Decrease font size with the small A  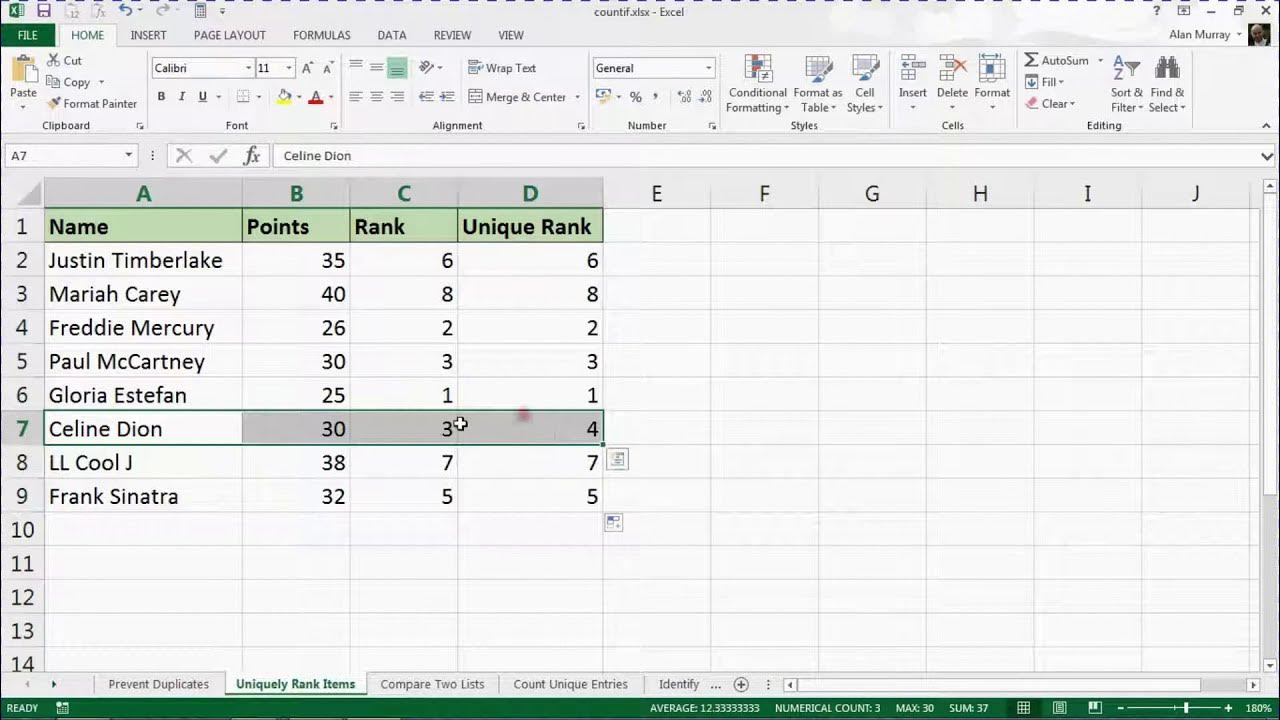[328, 68]
